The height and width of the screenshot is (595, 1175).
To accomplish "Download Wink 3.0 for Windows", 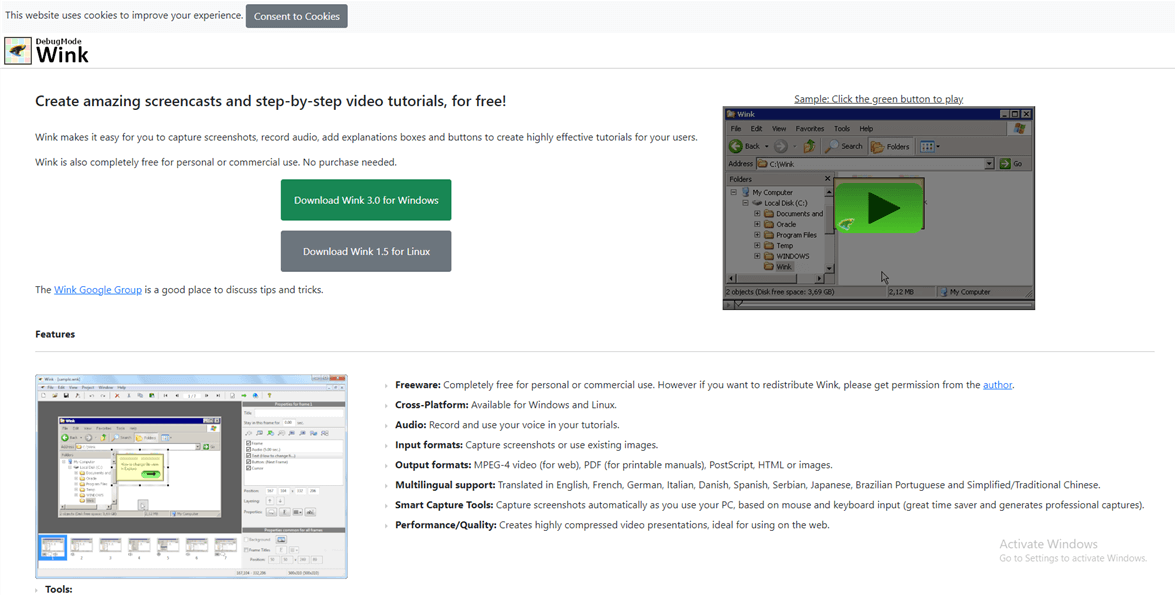I will 366,200.
